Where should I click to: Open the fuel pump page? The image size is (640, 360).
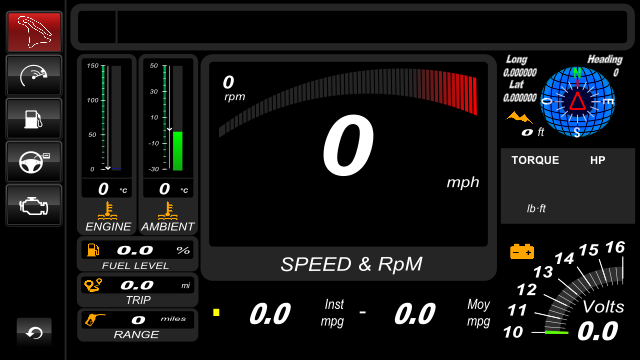[x=34, y=119]
